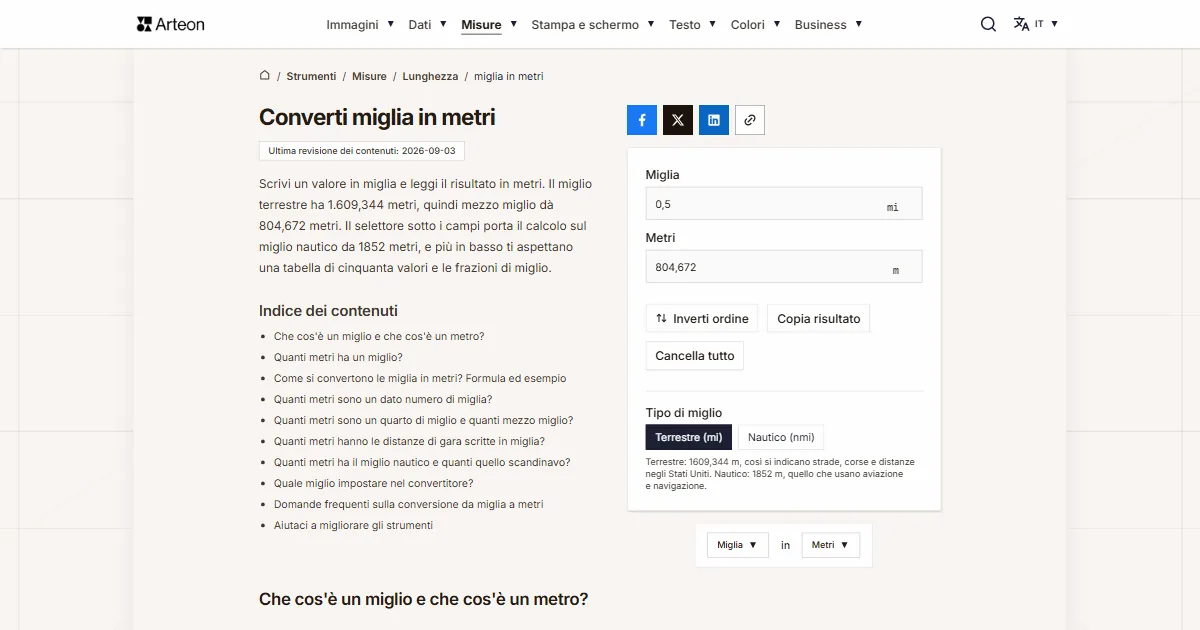Share the page on Facebook
Image resolution: width=1200 pixels, height=630 pixels.
coord(642,120)
